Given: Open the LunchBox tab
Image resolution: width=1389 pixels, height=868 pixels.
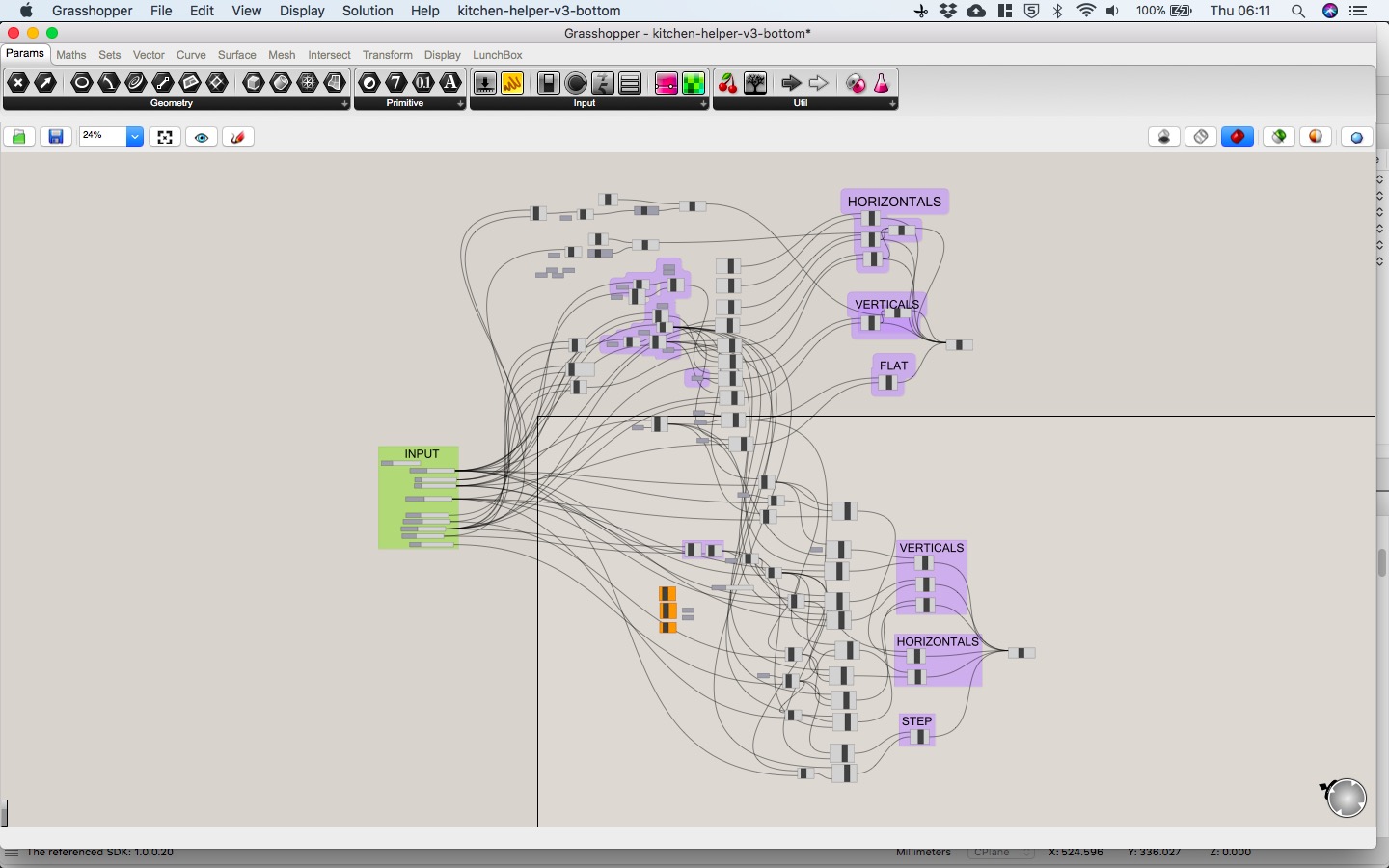Looking at the screenshot, I should click(498, 55).
